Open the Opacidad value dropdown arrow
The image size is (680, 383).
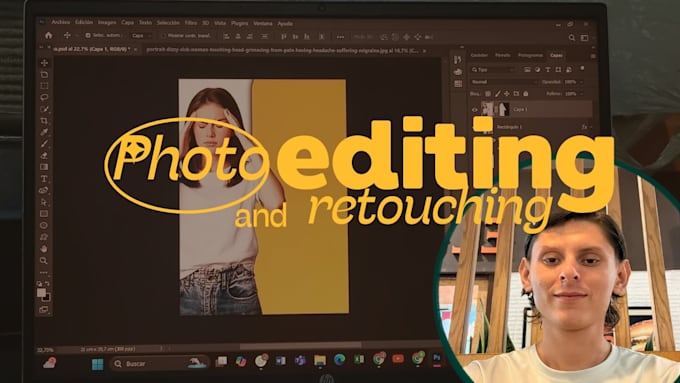[x=581, y=82]
